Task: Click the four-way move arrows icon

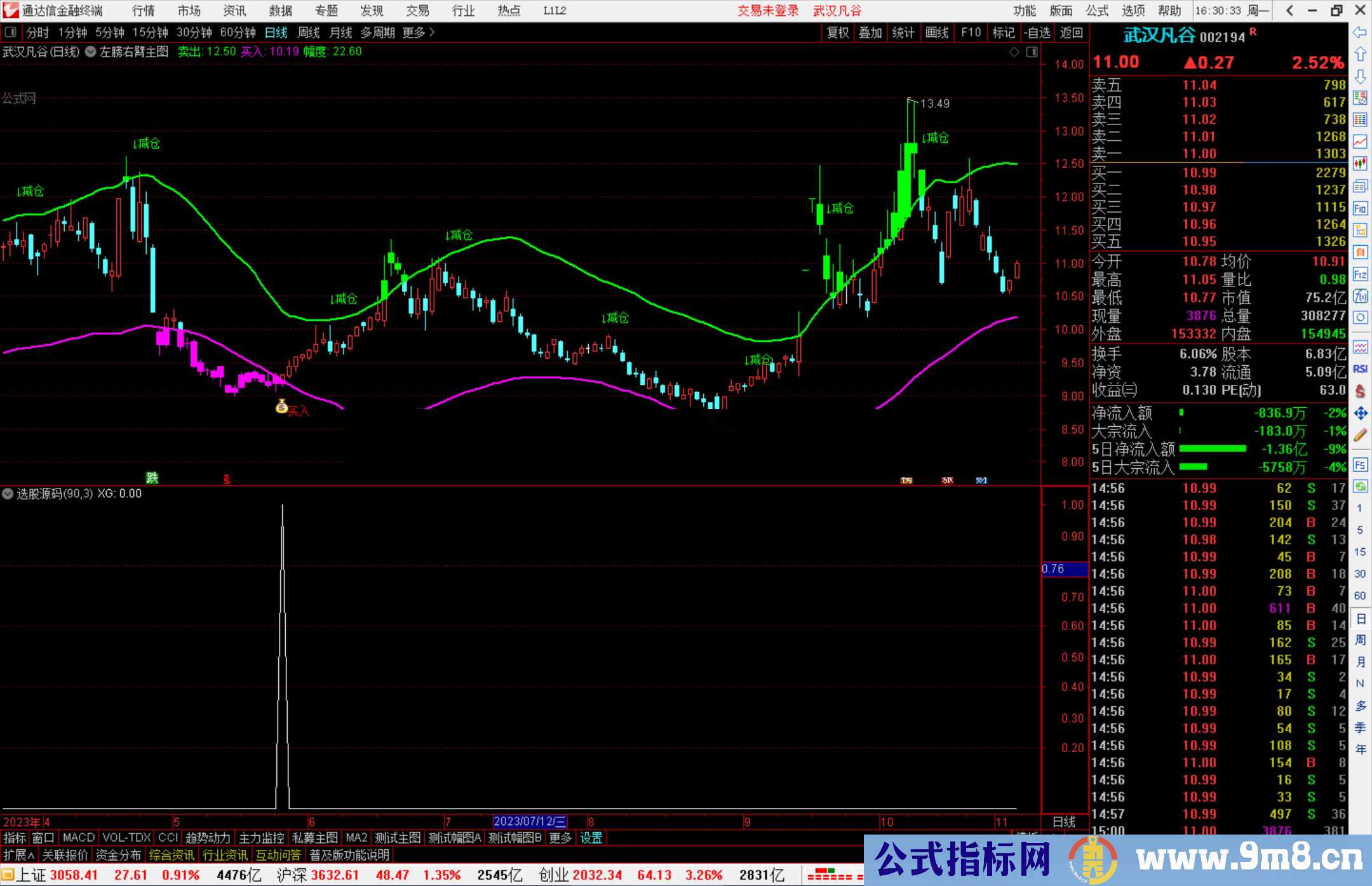Action: 1360,413
